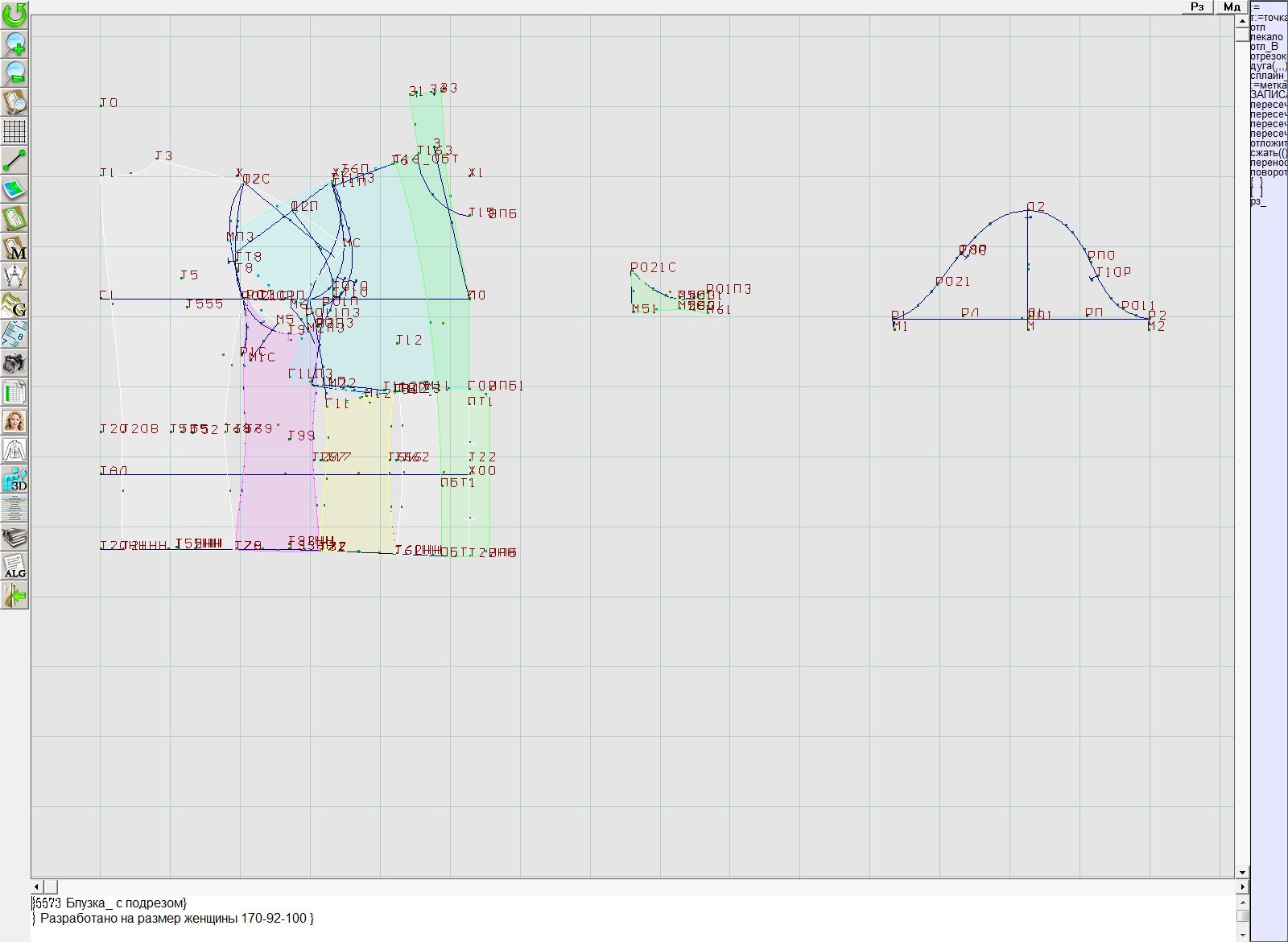Click the Мд button at top right
Image resolution: width=1288 pixels, height=942 pixels.
click(1232, 6)
